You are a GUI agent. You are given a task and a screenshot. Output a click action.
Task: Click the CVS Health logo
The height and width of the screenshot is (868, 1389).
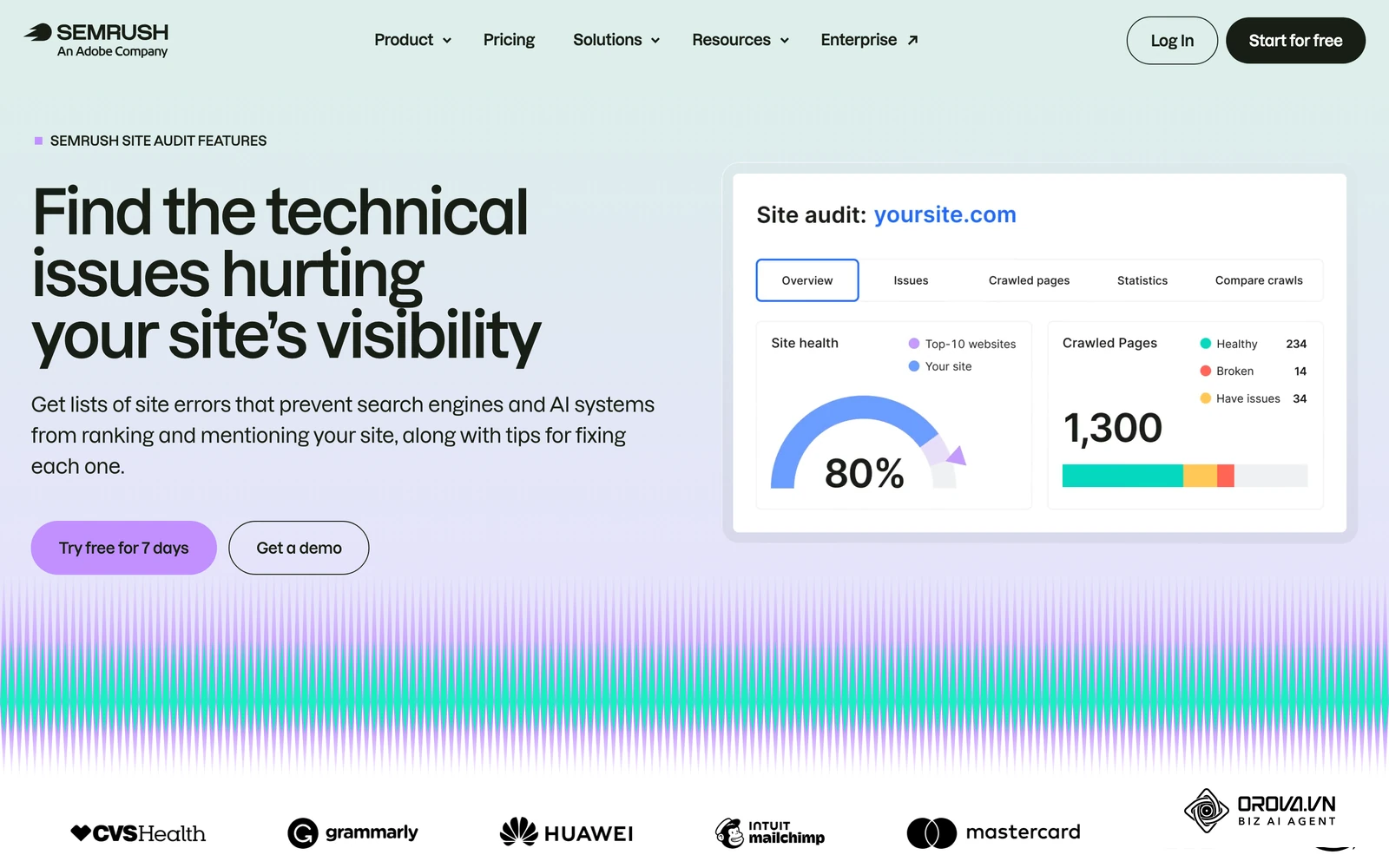tap(138, 833)
